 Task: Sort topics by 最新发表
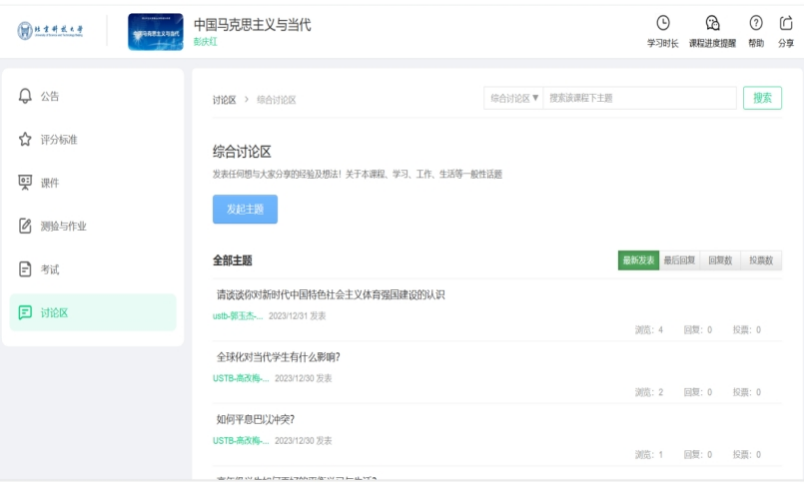[x=638, y=260]
